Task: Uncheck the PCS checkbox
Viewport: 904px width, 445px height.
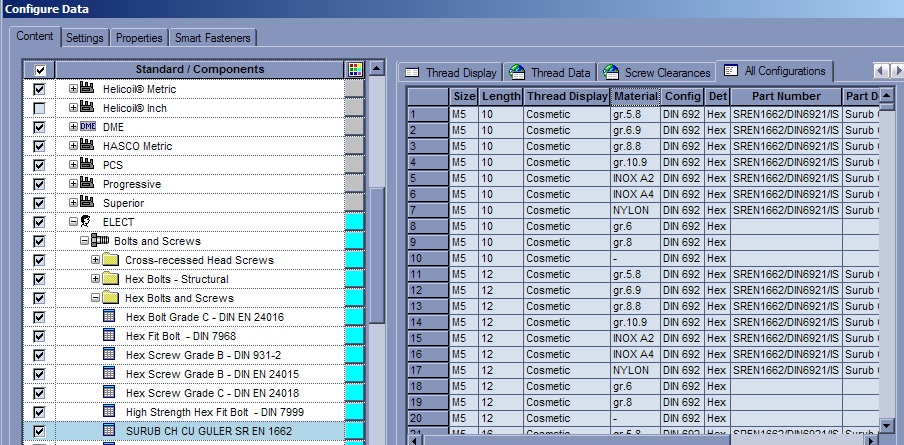Action: tap(39, 165)
